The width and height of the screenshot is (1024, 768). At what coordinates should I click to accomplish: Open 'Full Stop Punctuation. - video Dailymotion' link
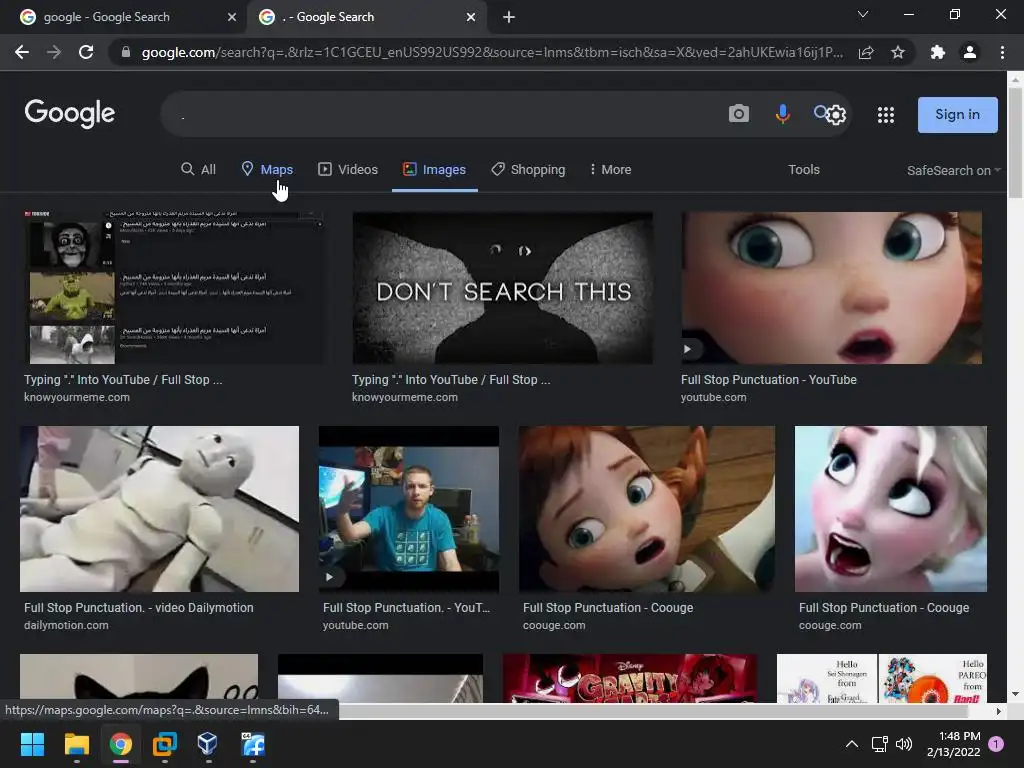[x=138, y=608]
